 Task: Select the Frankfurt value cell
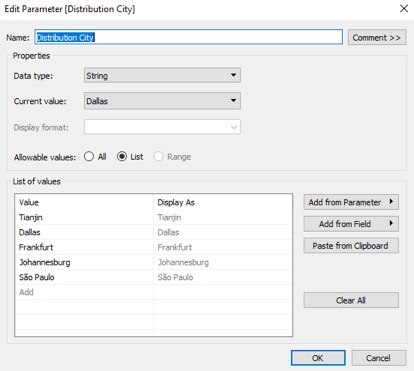[x=84, y=247]
